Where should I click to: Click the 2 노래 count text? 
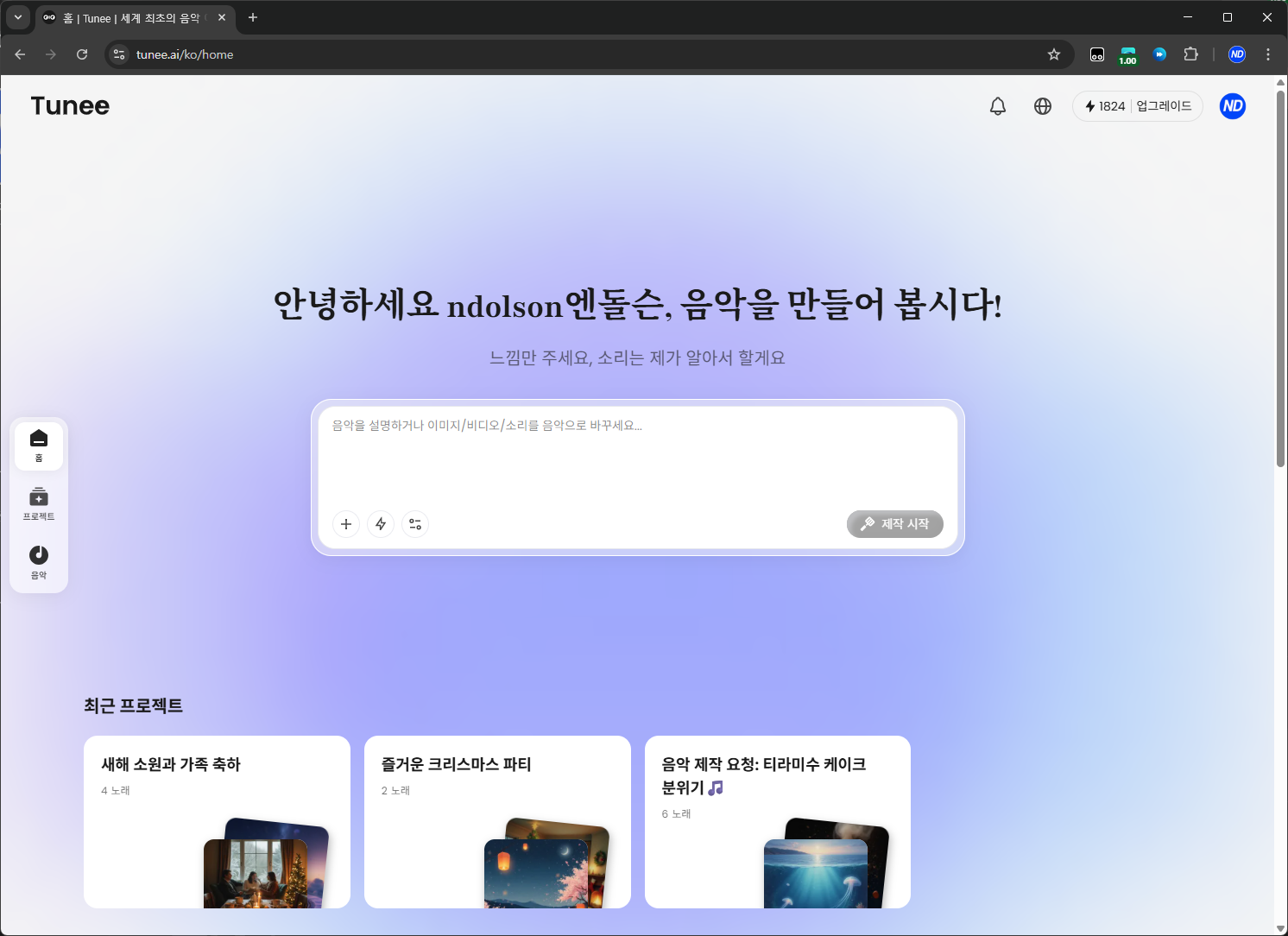(395, 790)
